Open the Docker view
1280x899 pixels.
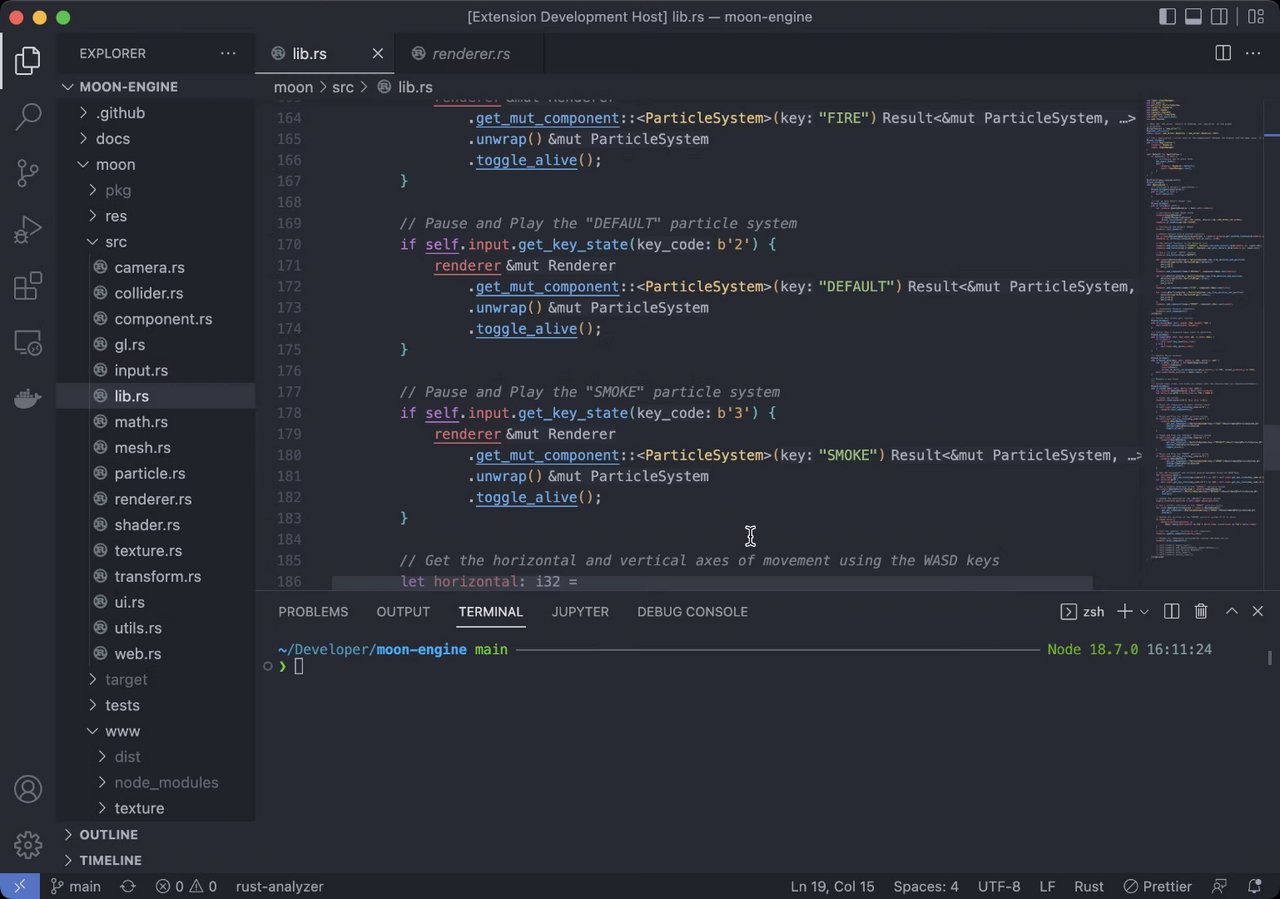28,400
